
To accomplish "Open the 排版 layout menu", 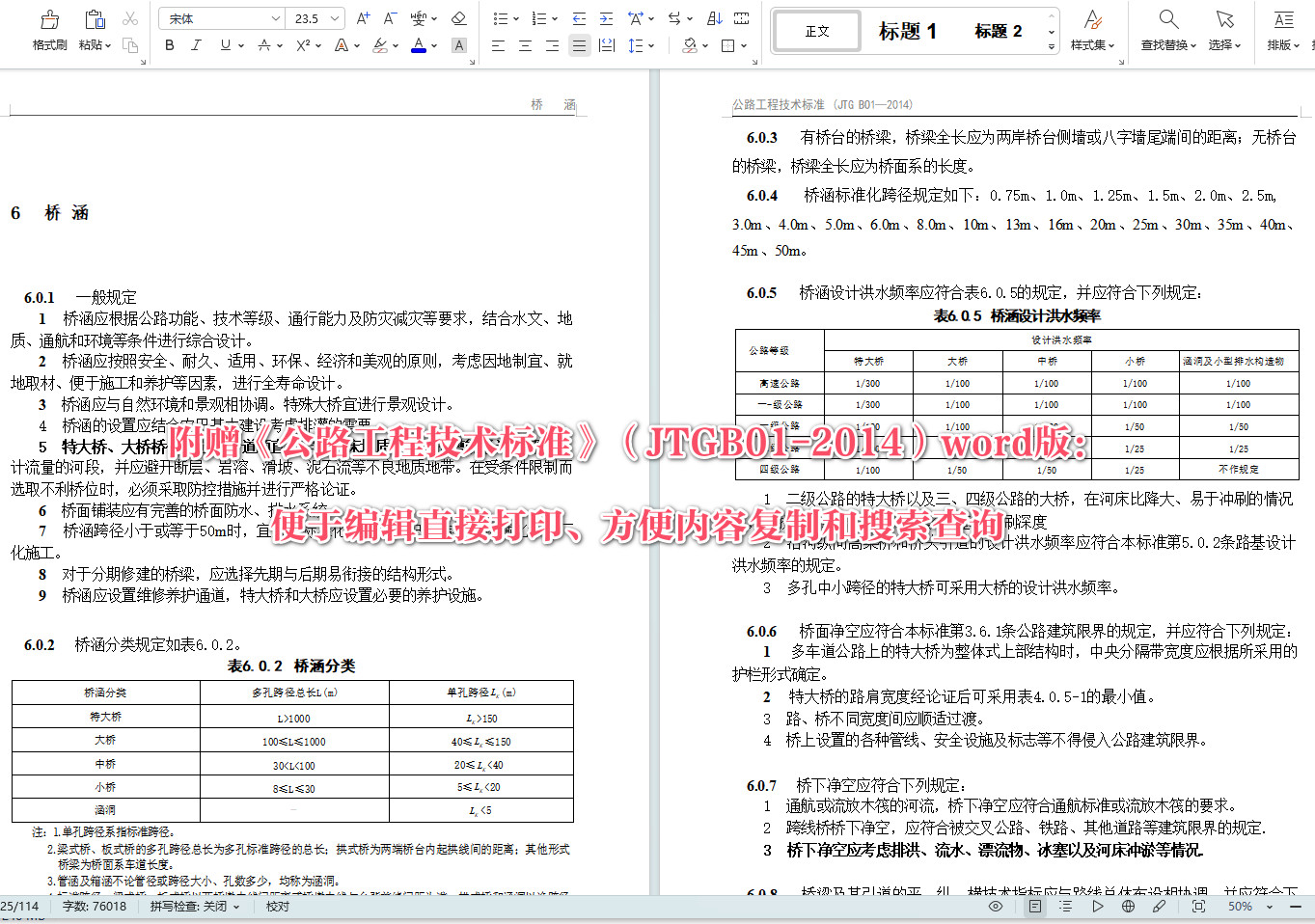I will coord(1283,26).
